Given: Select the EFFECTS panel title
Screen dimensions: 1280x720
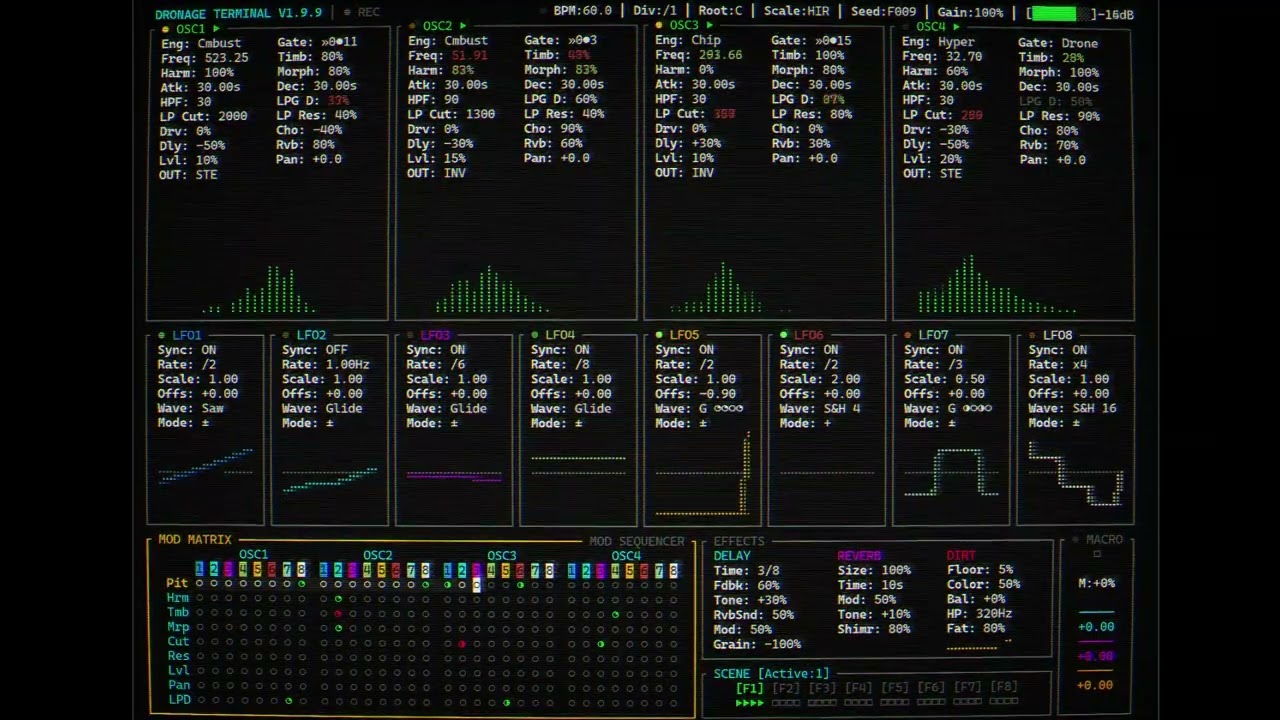Looking at the screenshot, I should (739, 541).
